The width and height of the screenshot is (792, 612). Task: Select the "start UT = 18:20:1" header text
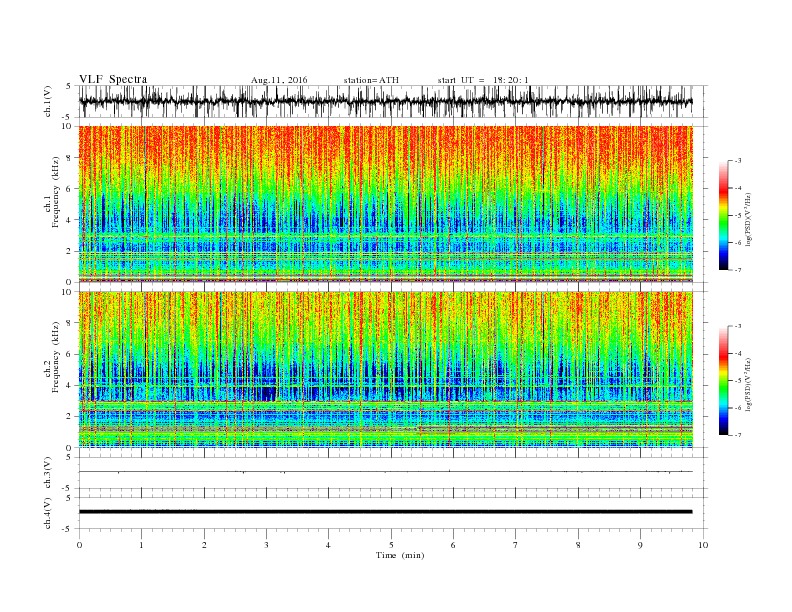483,80
